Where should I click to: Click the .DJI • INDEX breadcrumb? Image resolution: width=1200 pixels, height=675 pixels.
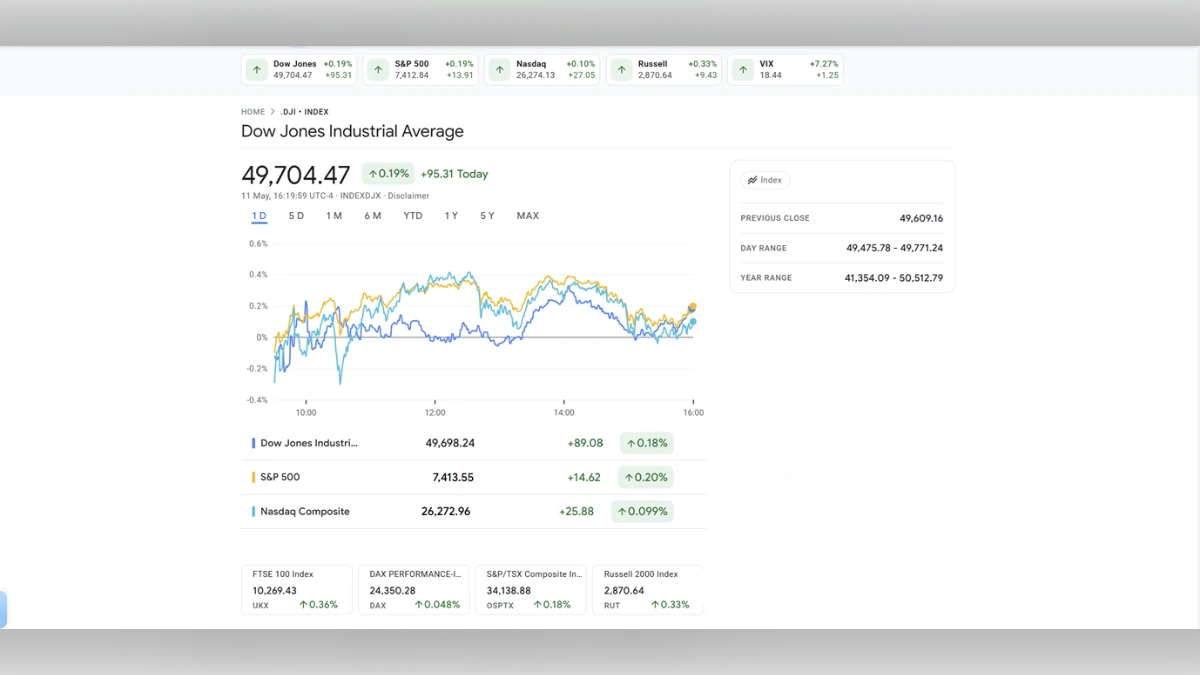tap(304, 112)
